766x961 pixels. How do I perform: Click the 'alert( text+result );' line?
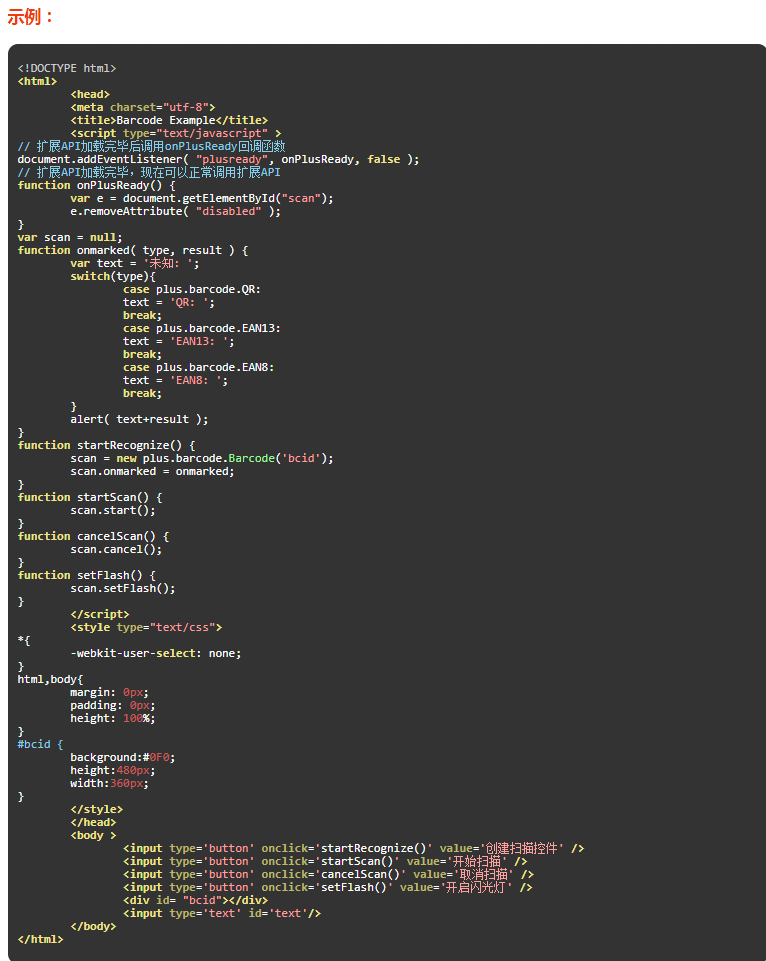coord(140,419)
